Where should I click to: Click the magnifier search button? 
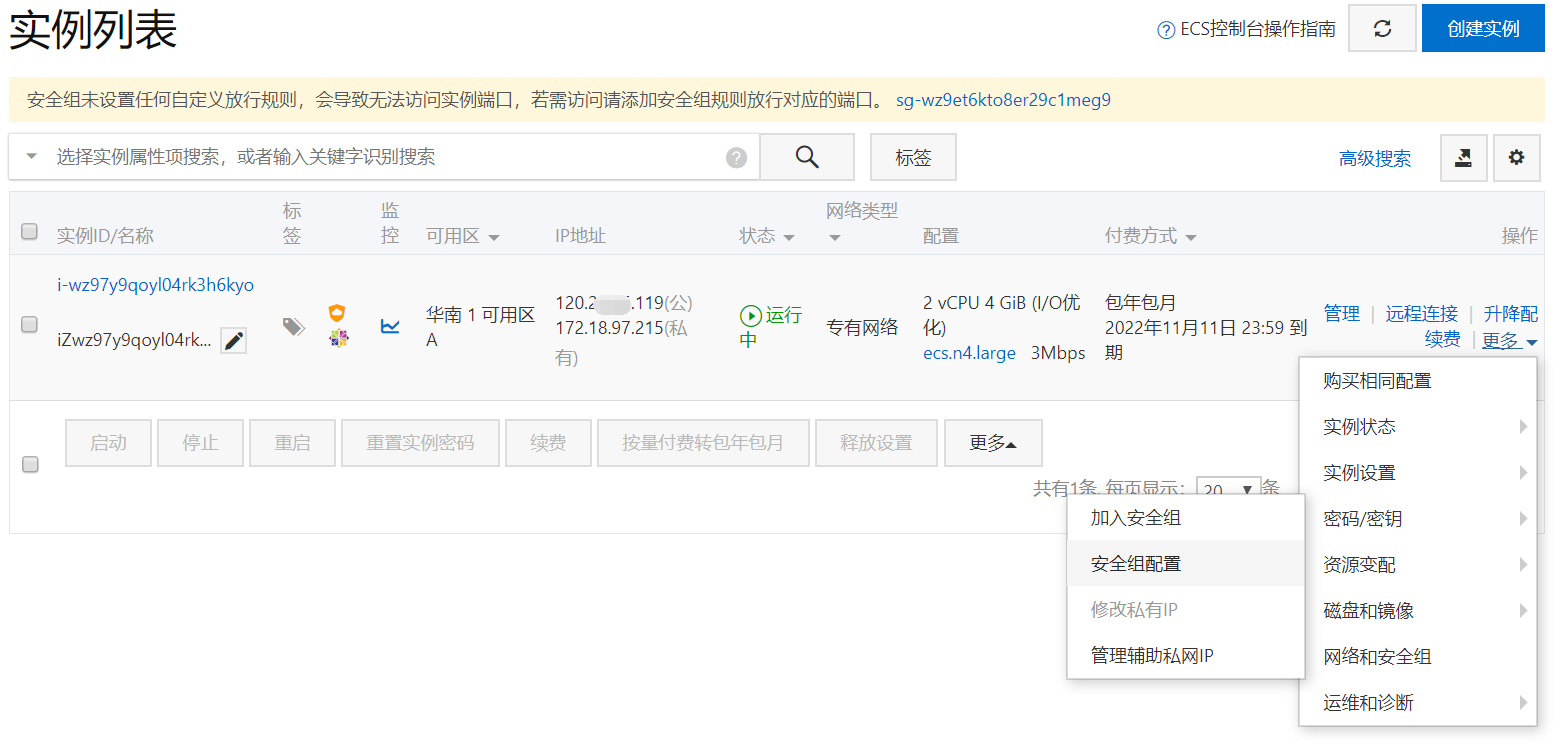click(x=807, y=157)
